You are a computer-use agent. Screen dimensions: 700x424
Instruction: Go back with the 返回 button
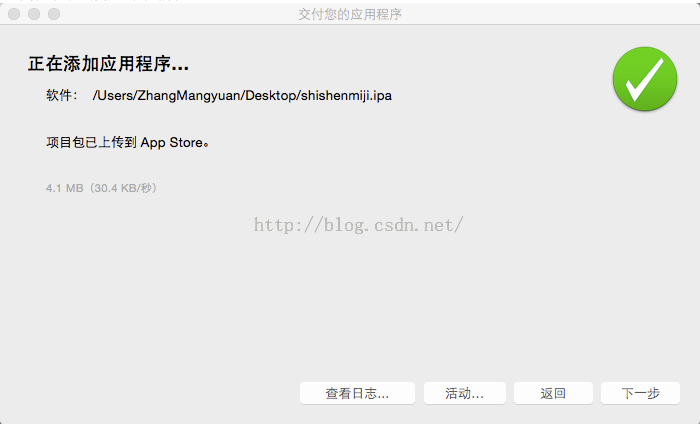tap(553, 393)
